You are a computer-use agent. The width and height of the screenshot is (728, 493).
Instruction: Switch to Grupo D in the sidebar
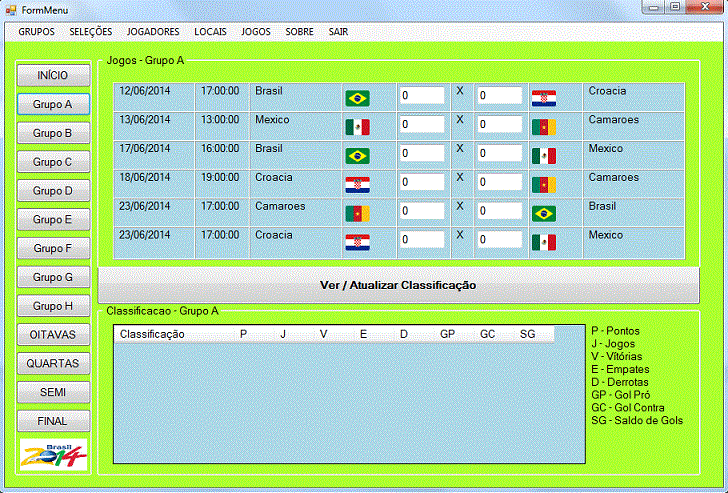pyautogui.click(x=53, y=190)
